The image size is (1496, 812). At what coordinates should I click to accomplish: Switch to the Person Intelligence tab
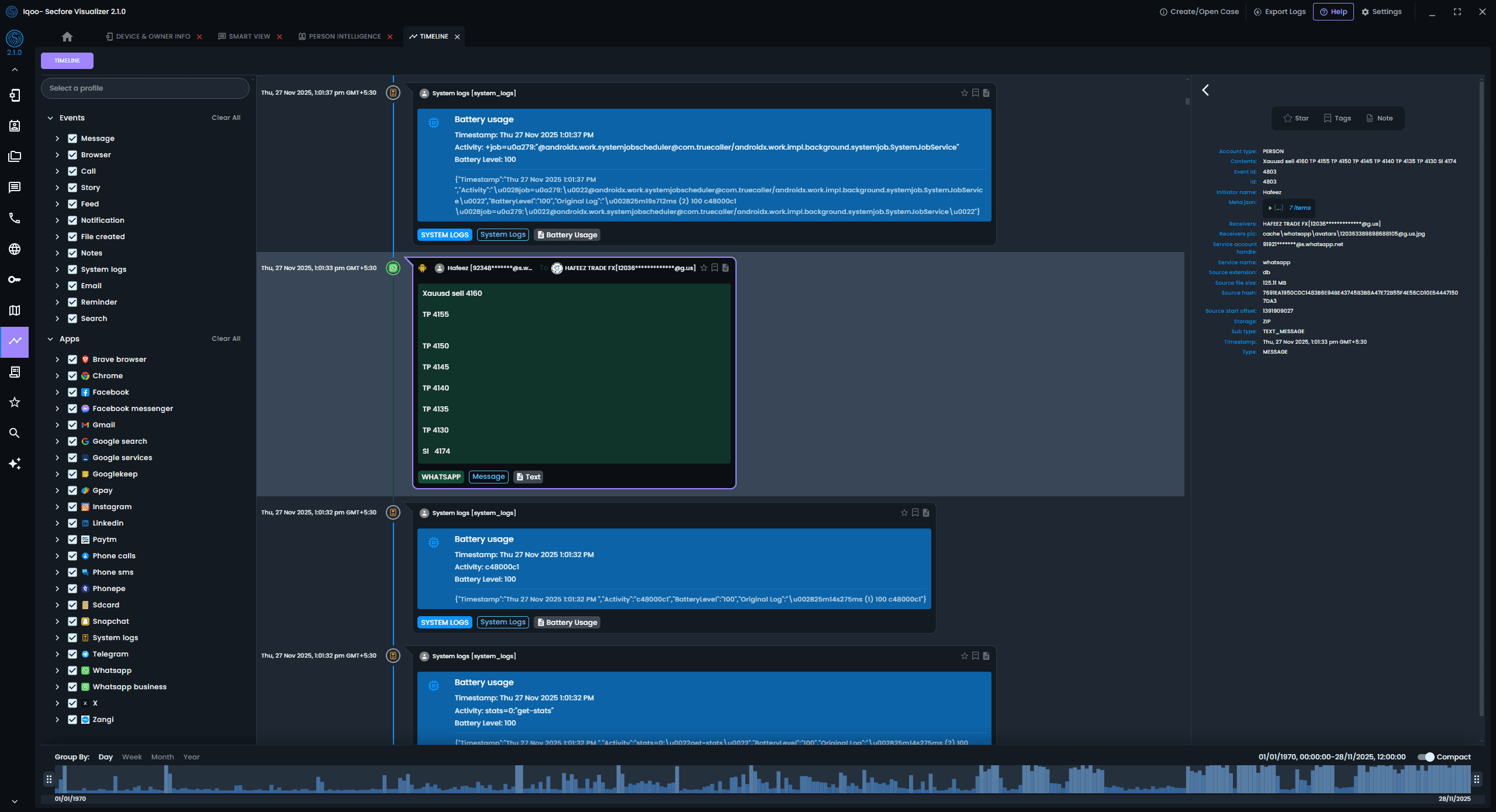344,37
